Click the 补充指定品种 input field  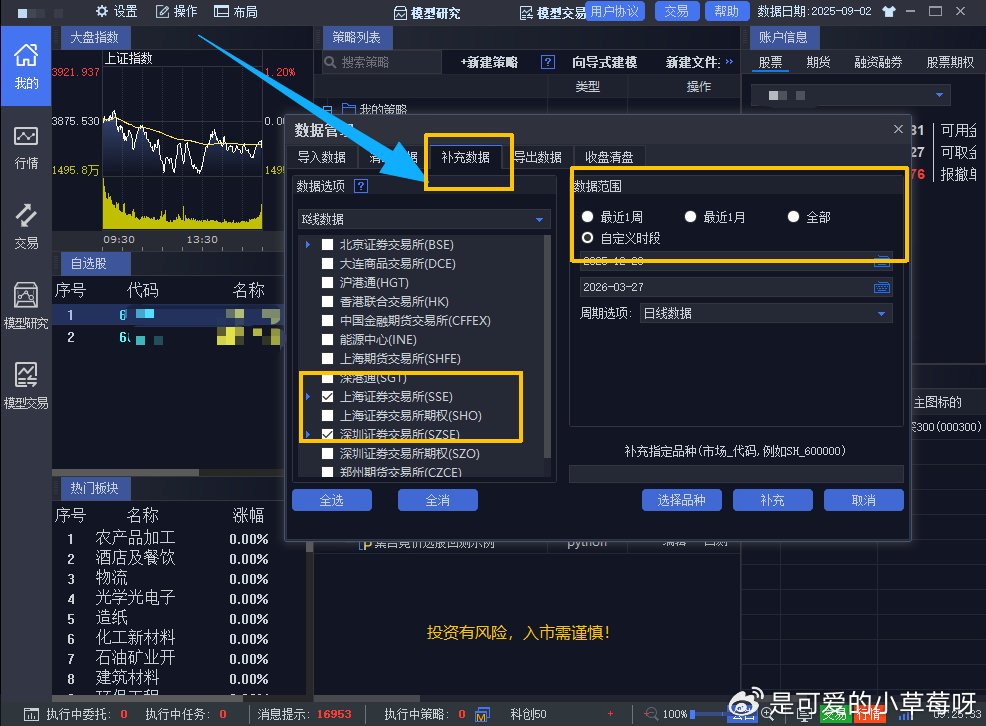[x=736, y=474]
